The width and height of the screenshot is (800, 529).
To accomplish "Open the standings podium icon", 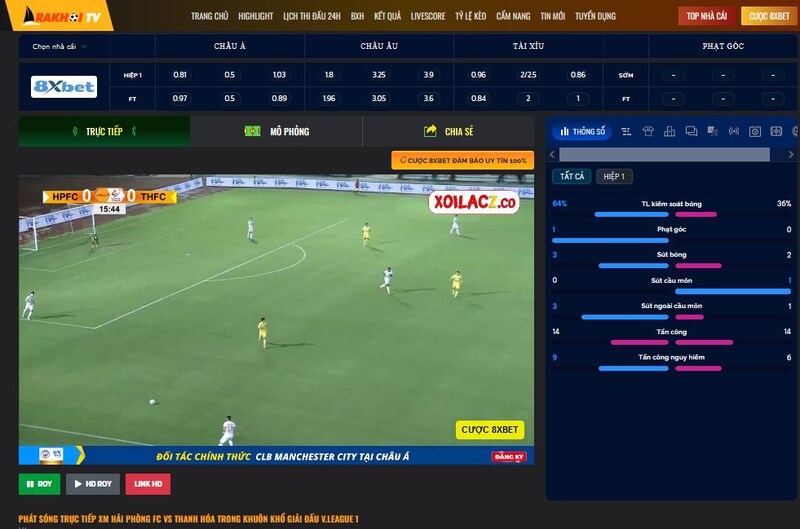I will click(x=669, y=132).
